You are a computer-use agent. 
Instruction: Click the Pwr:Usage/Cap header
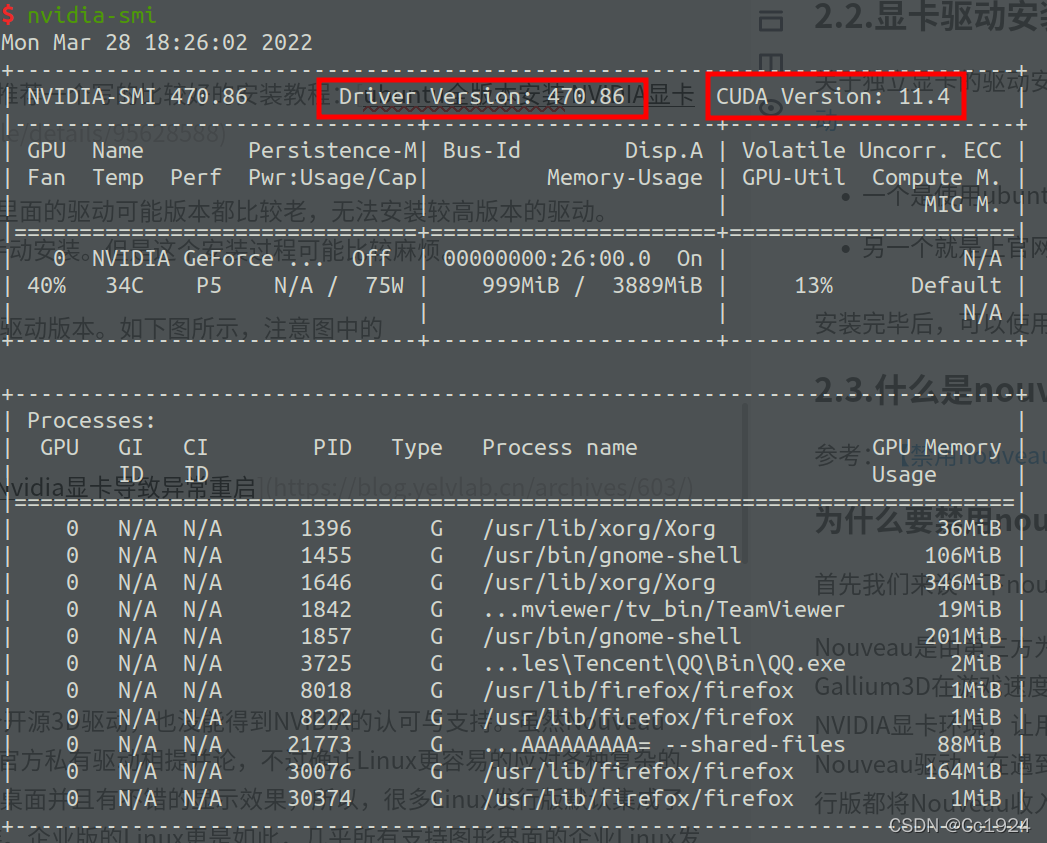pos(333,178)
